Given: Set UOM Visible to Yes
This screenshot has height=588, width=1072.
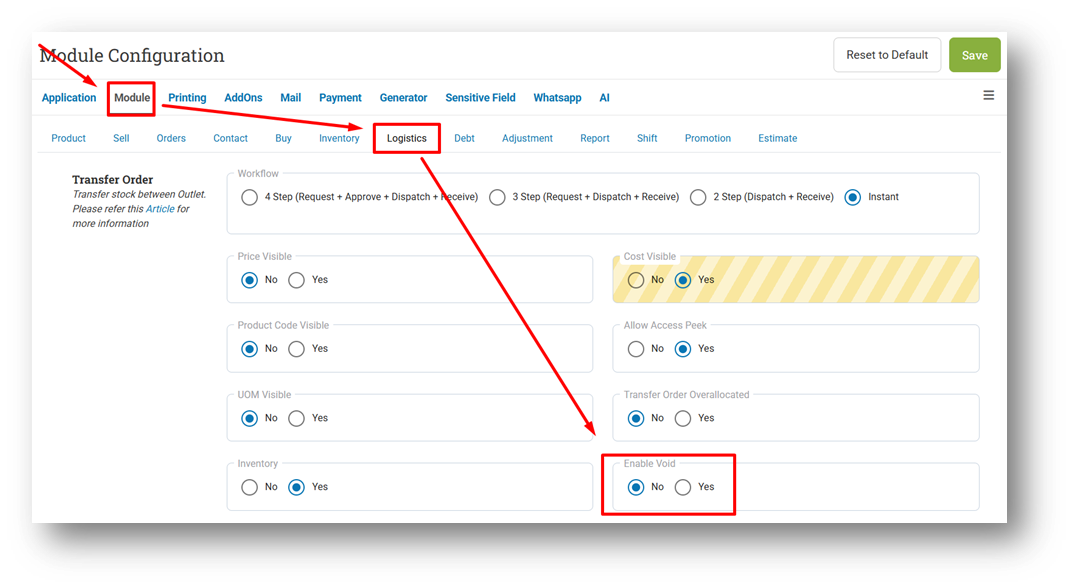Looking at the screenshot, I should click(x=296, y=418).
